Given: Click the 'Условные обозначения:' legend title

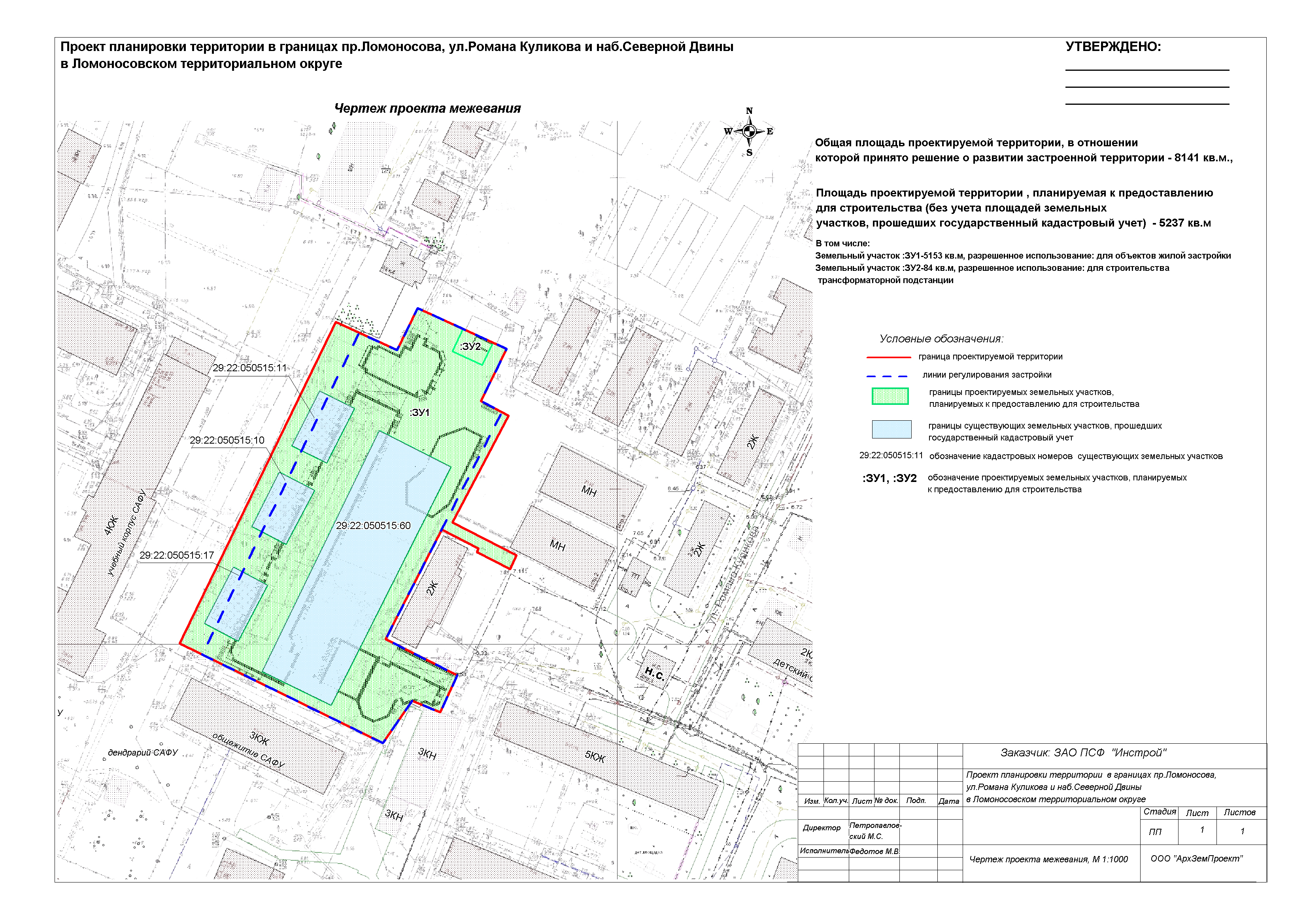Looking at the screenshot, I should coord(941,339).
